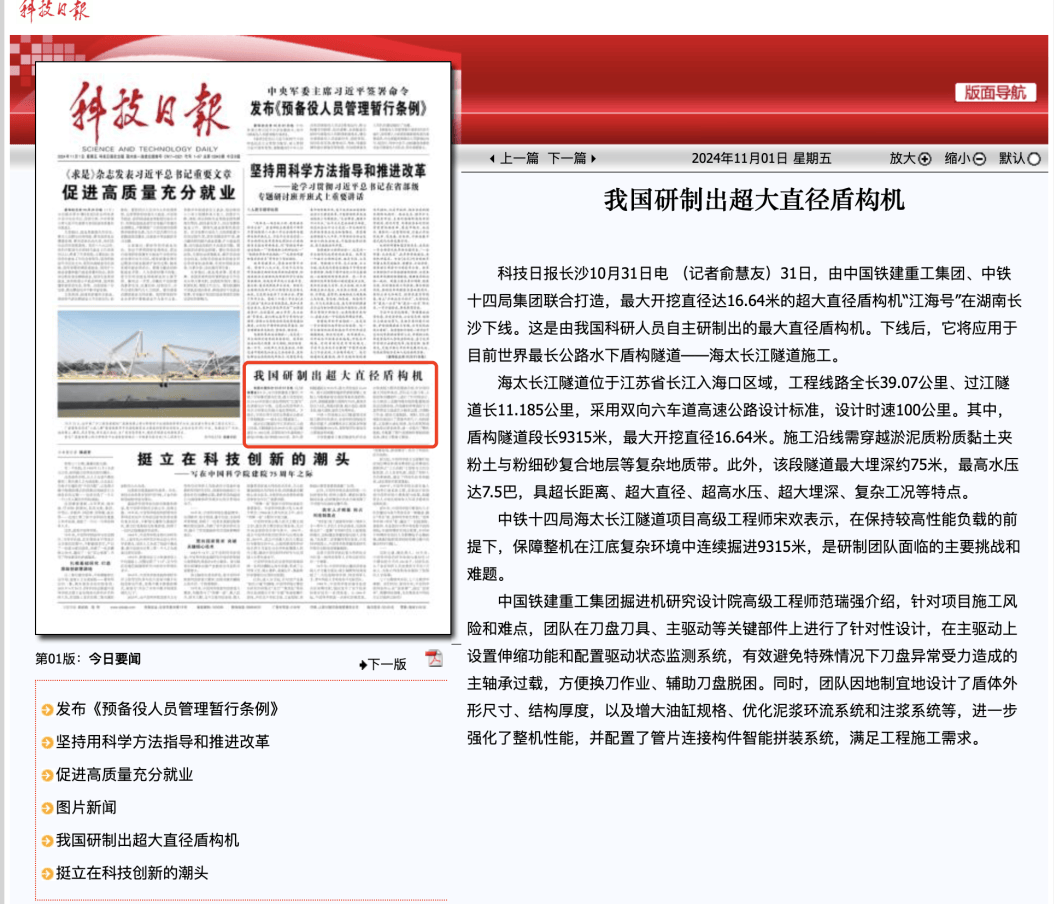Open 我国研制出超大直径盾构机 in article list

(147, 841)
